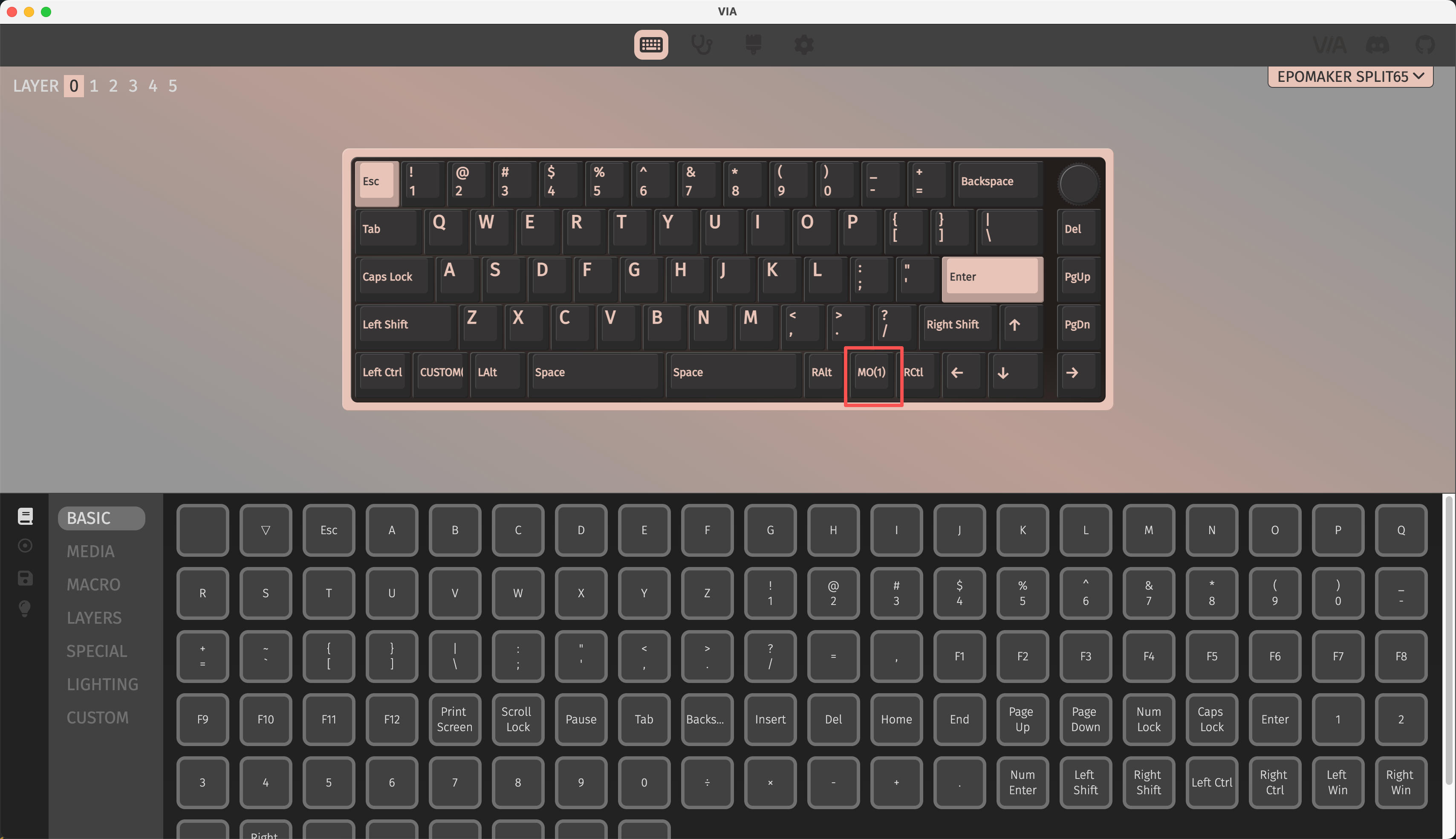Open the Discord icon link

tap(1377, 44)
